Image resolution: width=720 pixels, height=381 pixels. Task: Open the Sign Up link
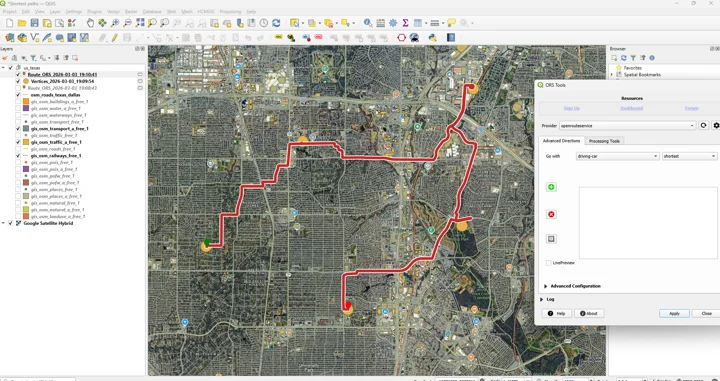click(x=572, y=108)
